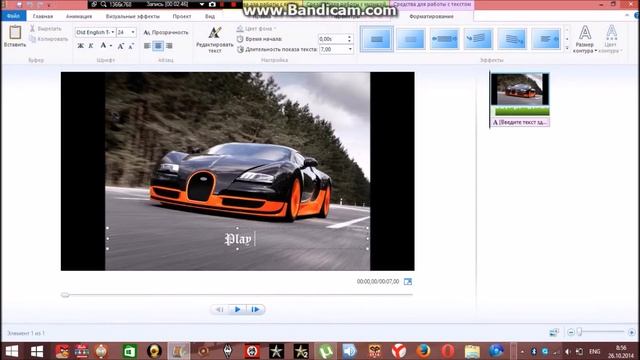Open Opera from the taskbar
Screen dimensions: 640x360
[x=447, y=351]
